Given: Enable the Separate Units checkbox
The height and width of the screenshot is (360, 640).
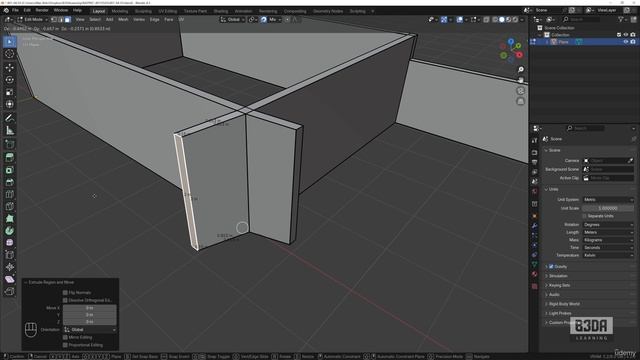Looking at the screenshot, I should tap(584, 216).
